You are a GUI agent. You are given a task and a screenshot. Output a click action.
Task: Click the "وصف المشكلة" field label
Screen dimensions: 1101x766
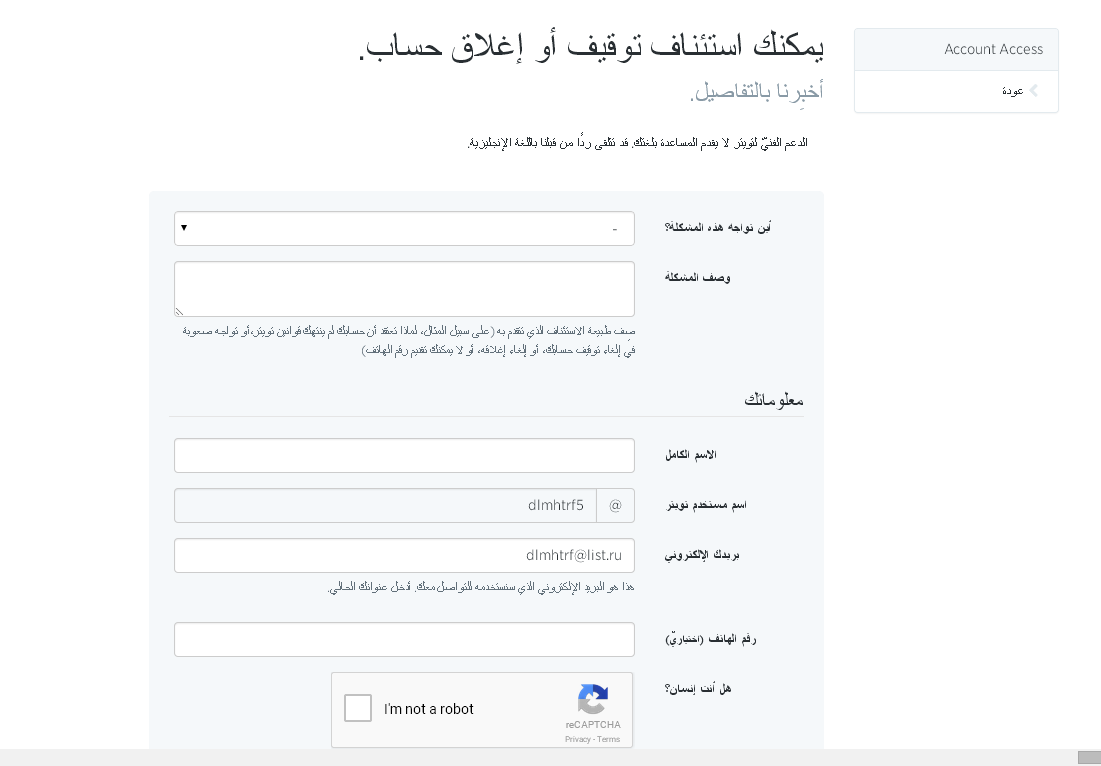tap(698, 277)
